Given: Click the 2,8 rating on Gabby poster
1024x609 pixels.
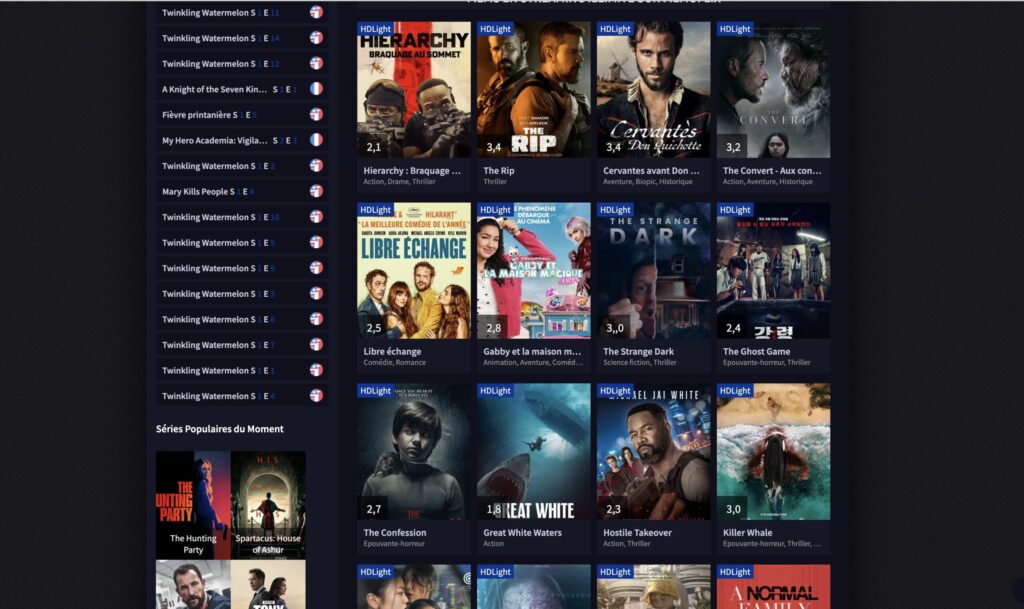Looking at the screenshot, I should click(x=493, y=328).
